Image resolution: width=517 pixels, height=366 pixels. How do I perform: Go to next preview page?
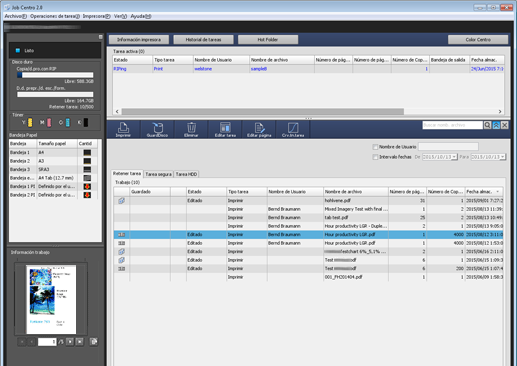tap(70, 342)
